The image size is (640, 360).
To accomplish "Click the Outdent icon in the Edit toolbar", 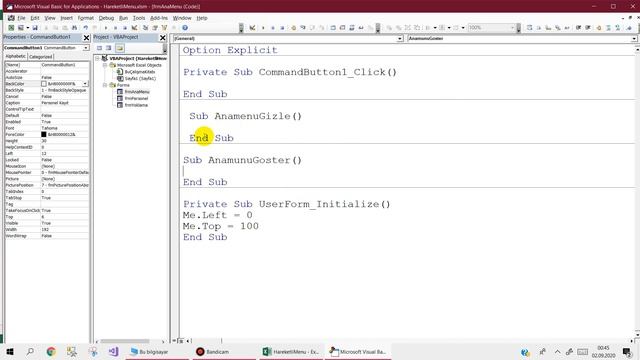I will coord(588,28).
